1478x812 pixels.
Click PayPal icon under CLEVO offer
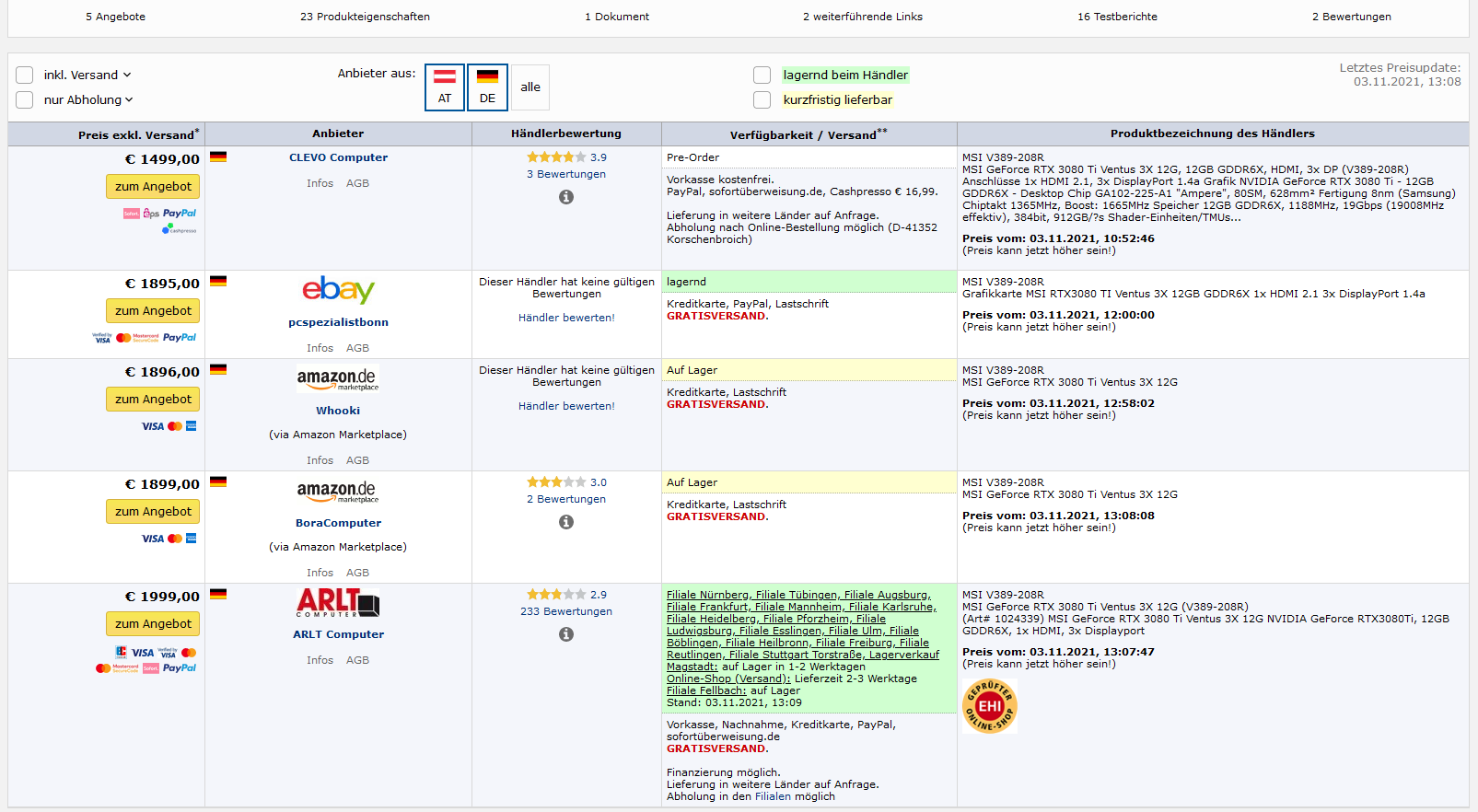tap(180, 214)
